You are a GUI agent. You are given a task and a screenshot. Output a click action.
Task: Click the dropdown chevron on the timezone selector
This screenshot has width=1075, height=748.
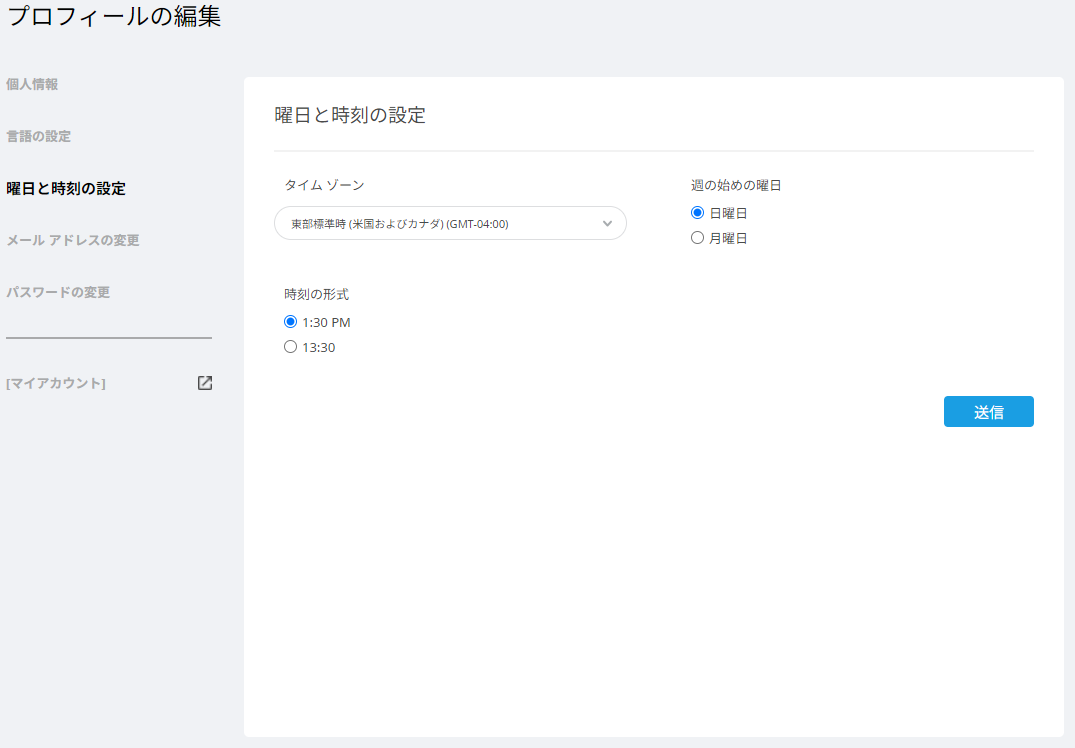(x=607, y=223)
